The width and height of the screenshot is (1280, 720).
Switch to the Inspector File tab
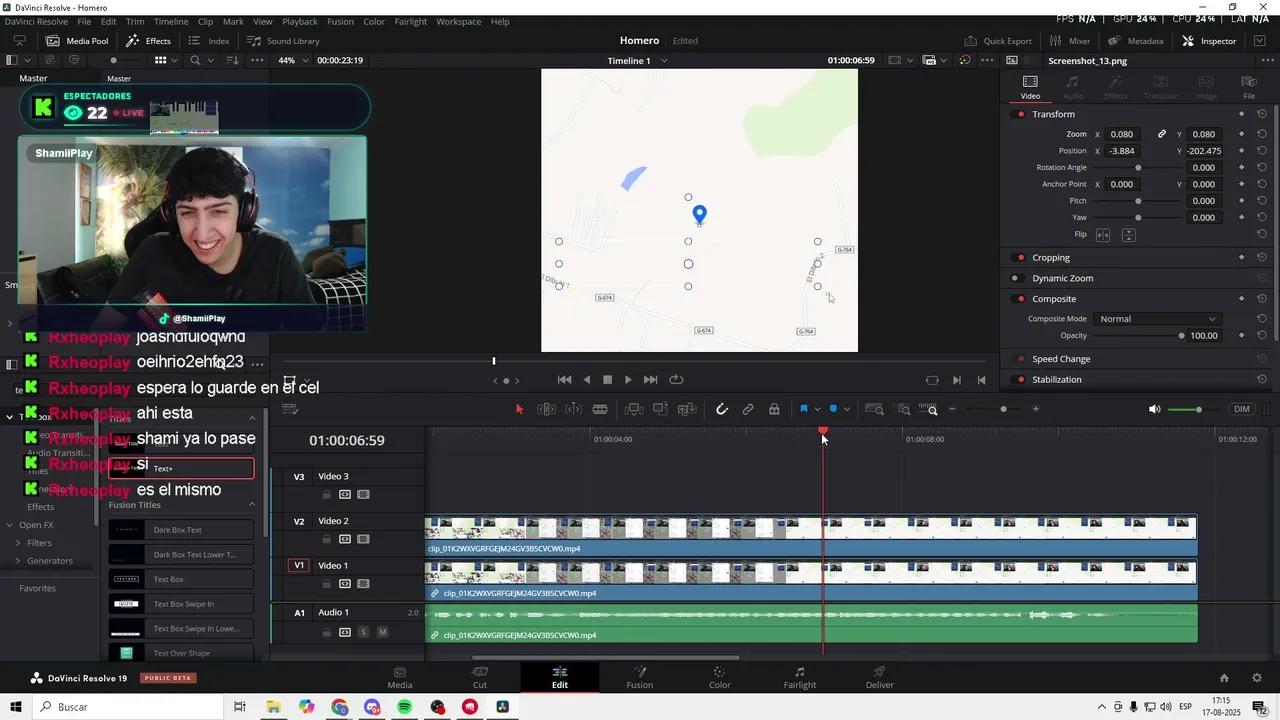tap(1249, 87)
